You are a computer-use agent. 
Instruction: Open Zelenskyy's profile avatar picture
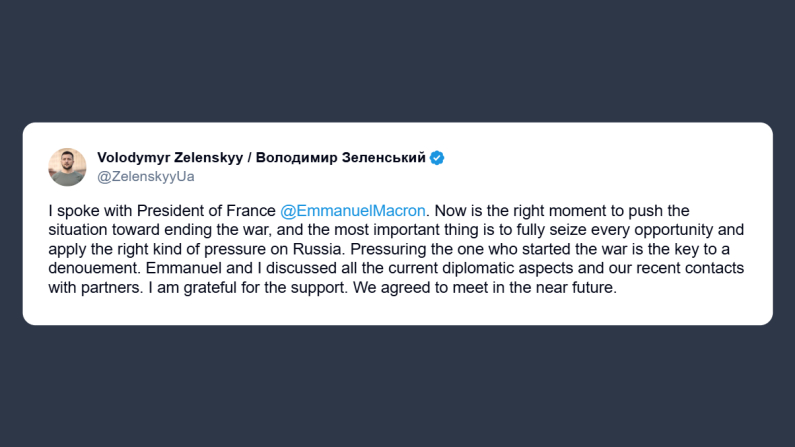click(x=67, y=167)
